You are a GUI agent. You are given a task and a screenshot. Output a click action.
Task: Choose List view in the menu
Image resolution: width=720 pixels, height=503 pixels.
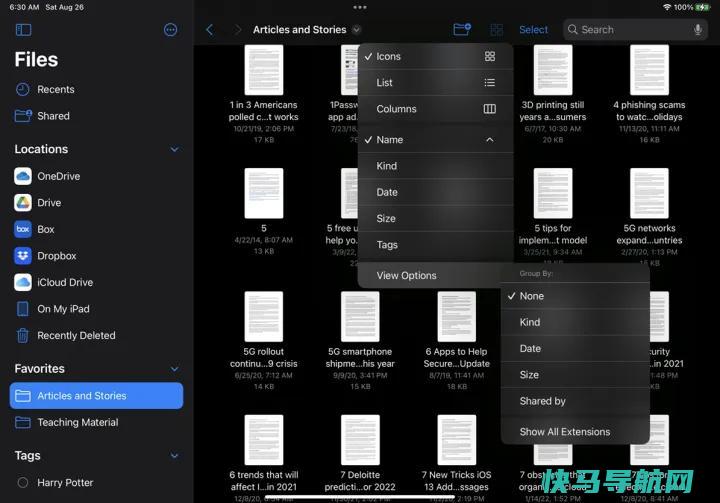[435, 83]
